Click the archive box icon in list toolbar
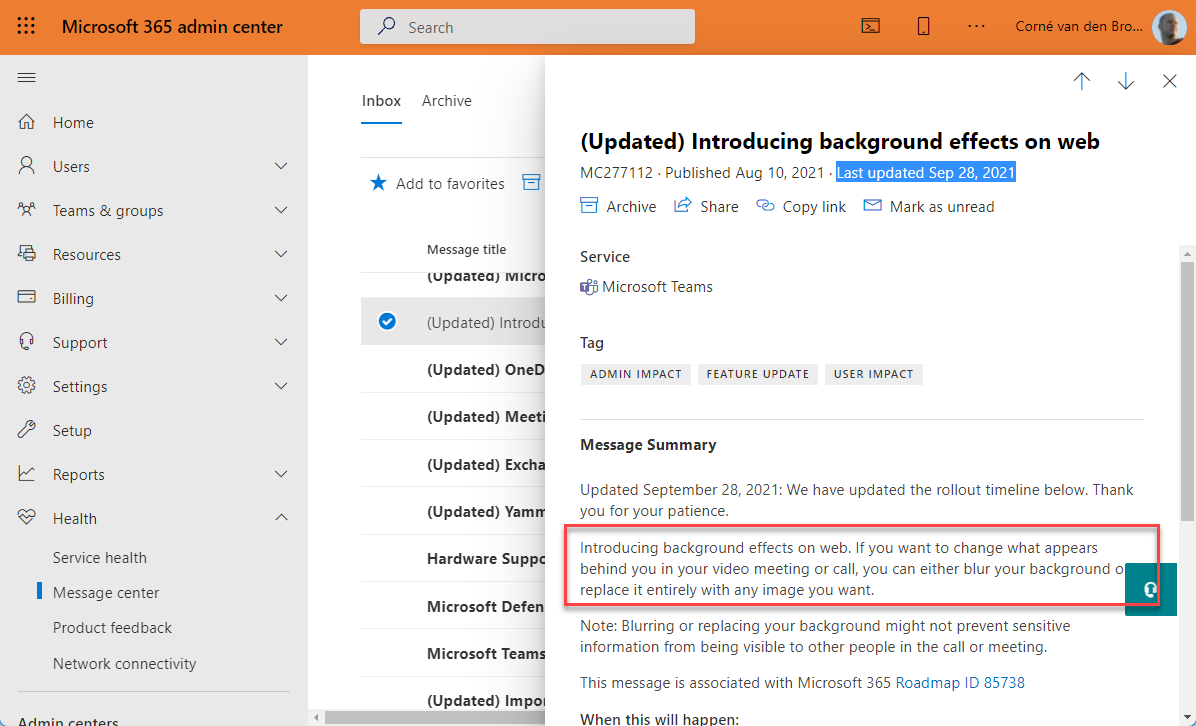 (531, 182)
